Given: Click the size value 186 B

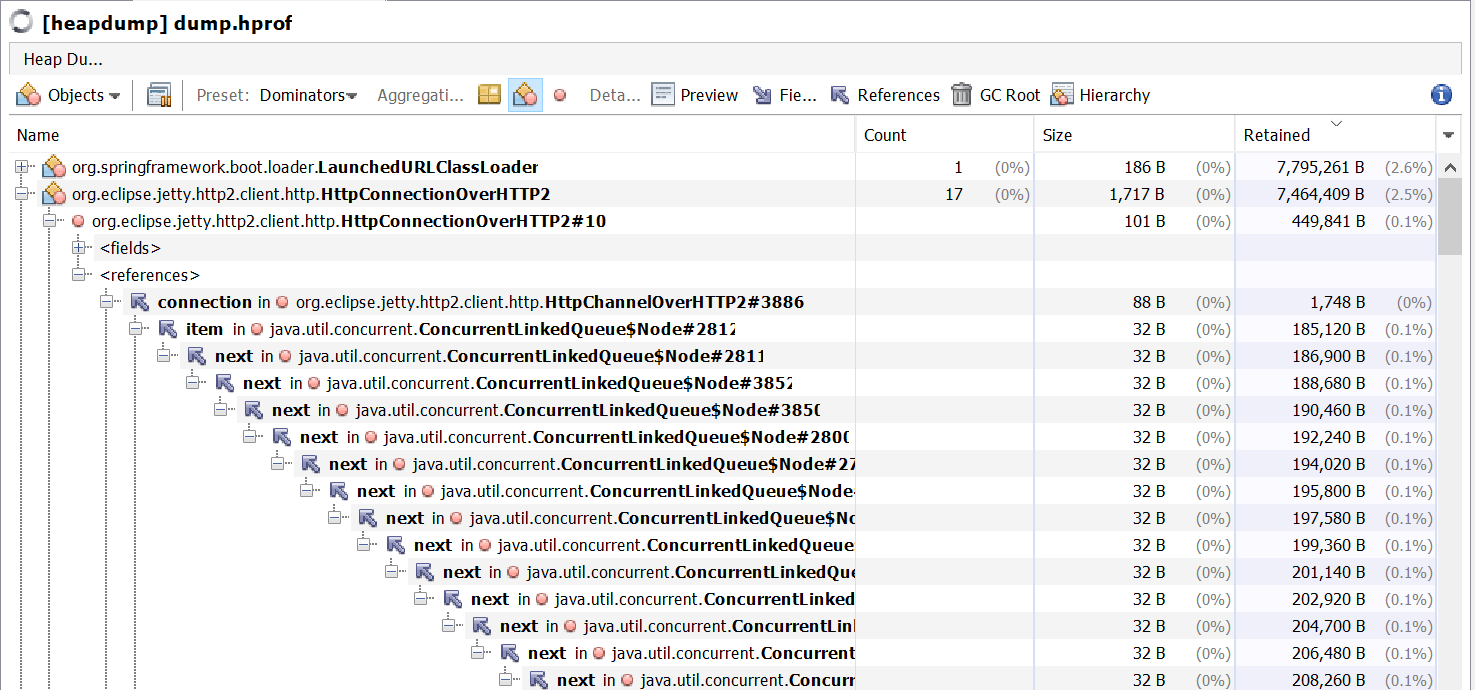Looking at the screenshot, I should tap(1144, 167).
